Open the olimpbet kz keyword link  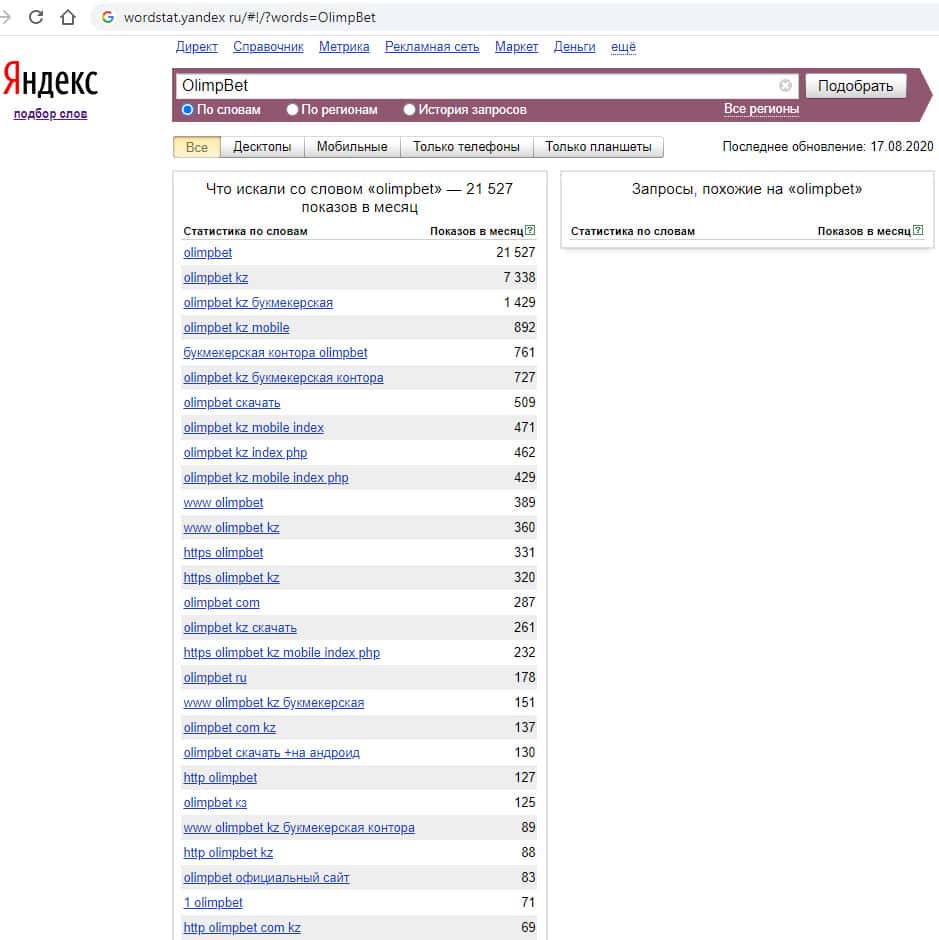216,278
